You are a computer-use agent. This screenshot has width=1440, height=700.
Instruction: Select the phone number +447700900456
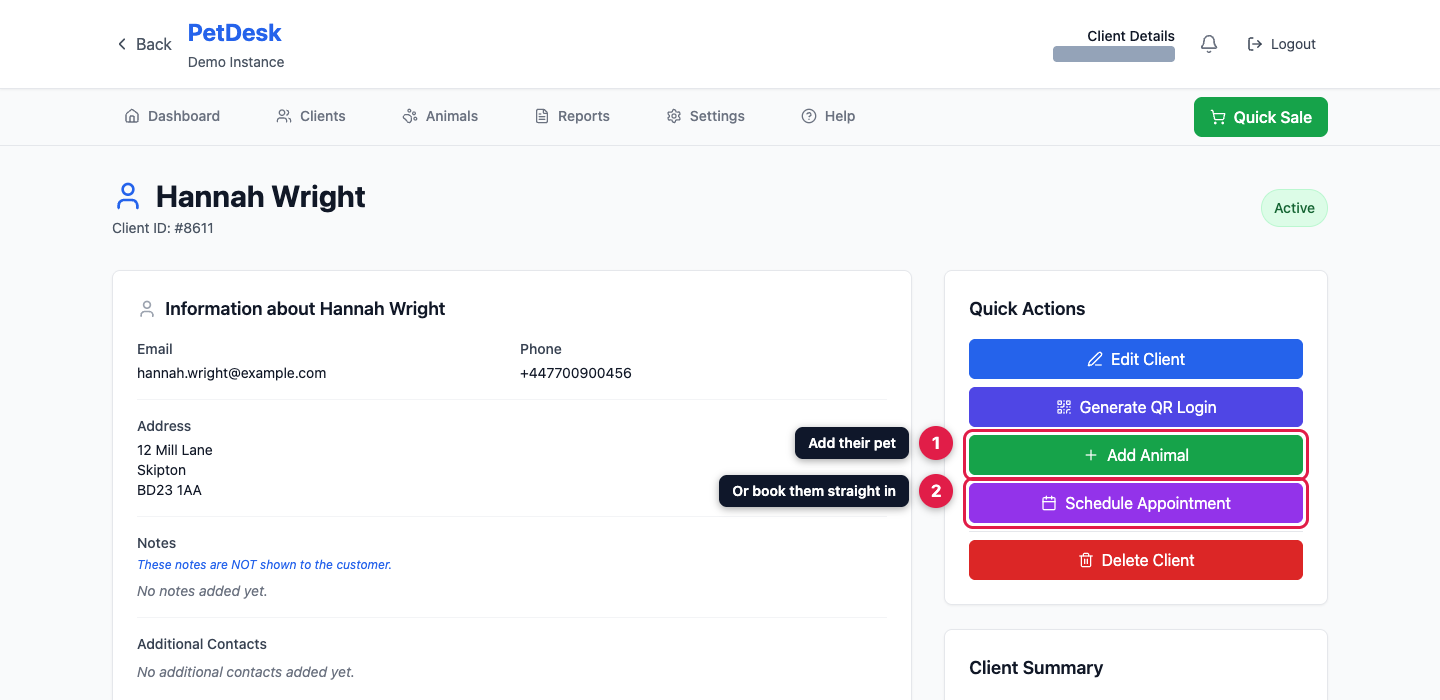tap(576, 373)
